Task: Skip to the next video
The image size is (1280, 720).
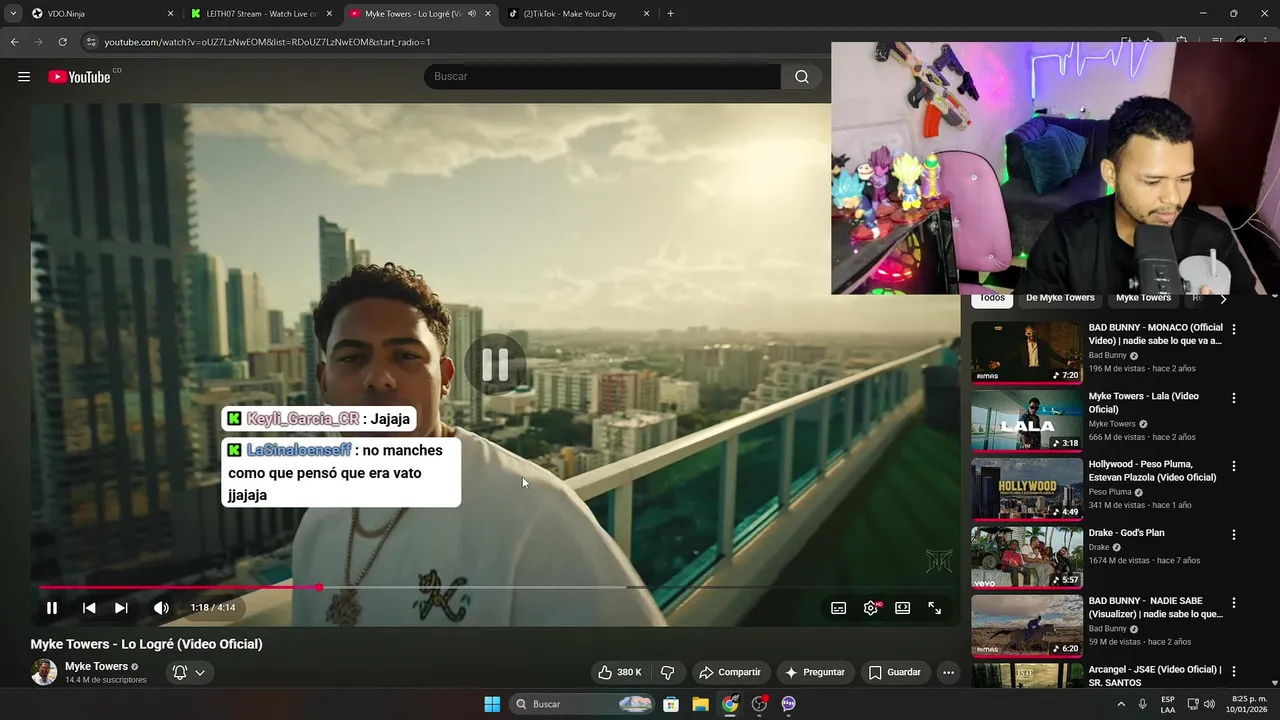Action: coord(121,608)
